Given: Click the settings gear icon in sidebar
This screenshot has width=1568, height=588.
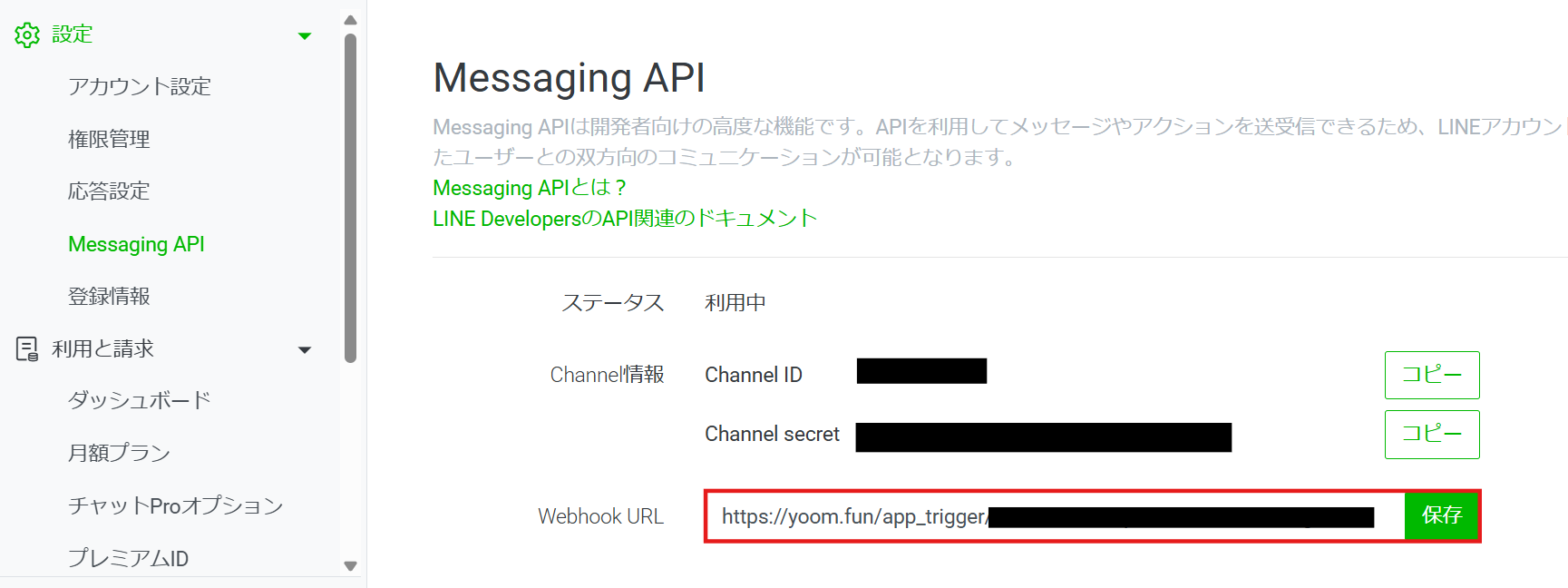Looking at the screenshot, I should coord(27,35).
